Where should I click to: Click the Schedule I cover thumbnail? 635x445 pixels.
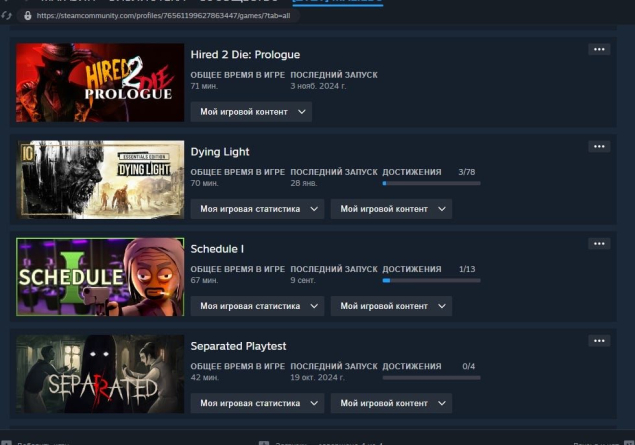coord(100,277)
